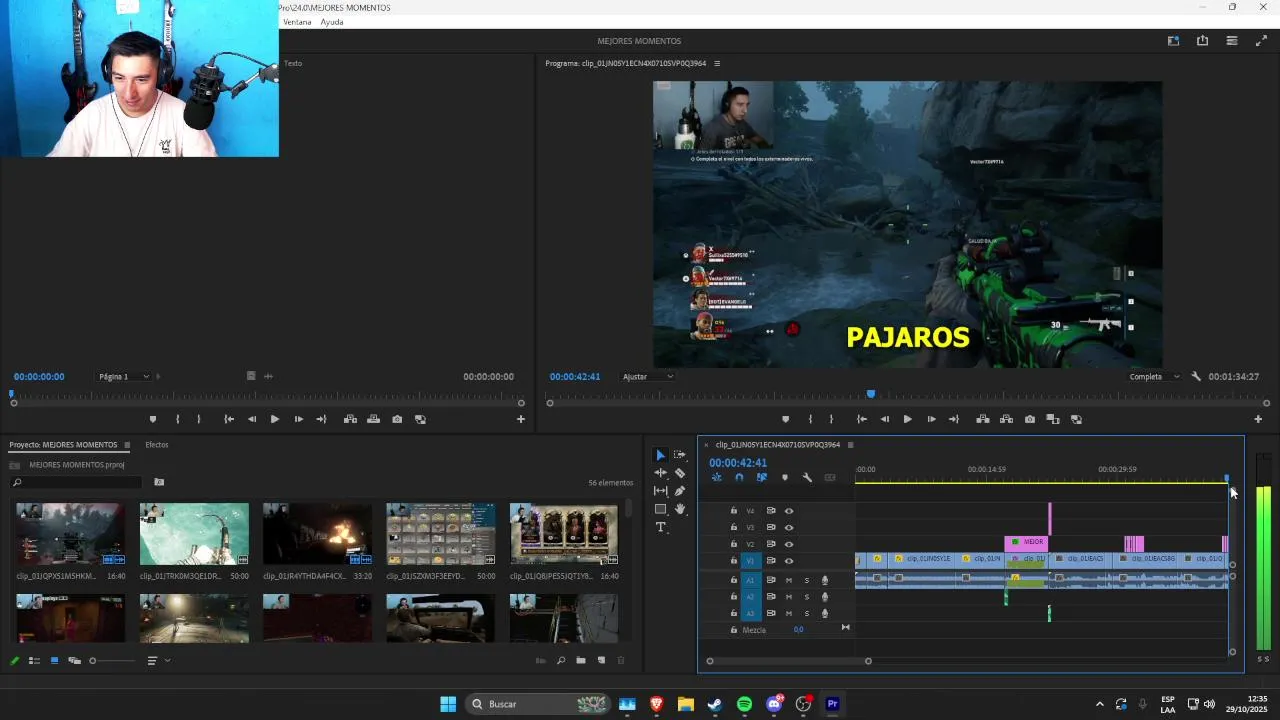Open Spotify from the taskbar
The width and height of the screenshot is (1280, 720).
click(745, 704)
